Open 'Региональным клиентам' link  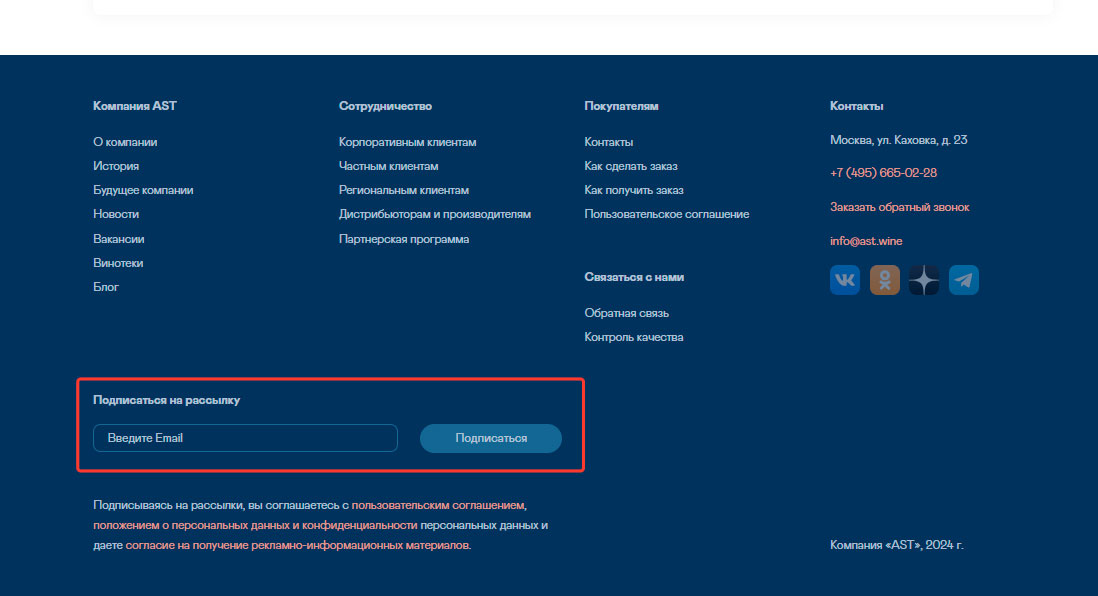pos(403,190)
